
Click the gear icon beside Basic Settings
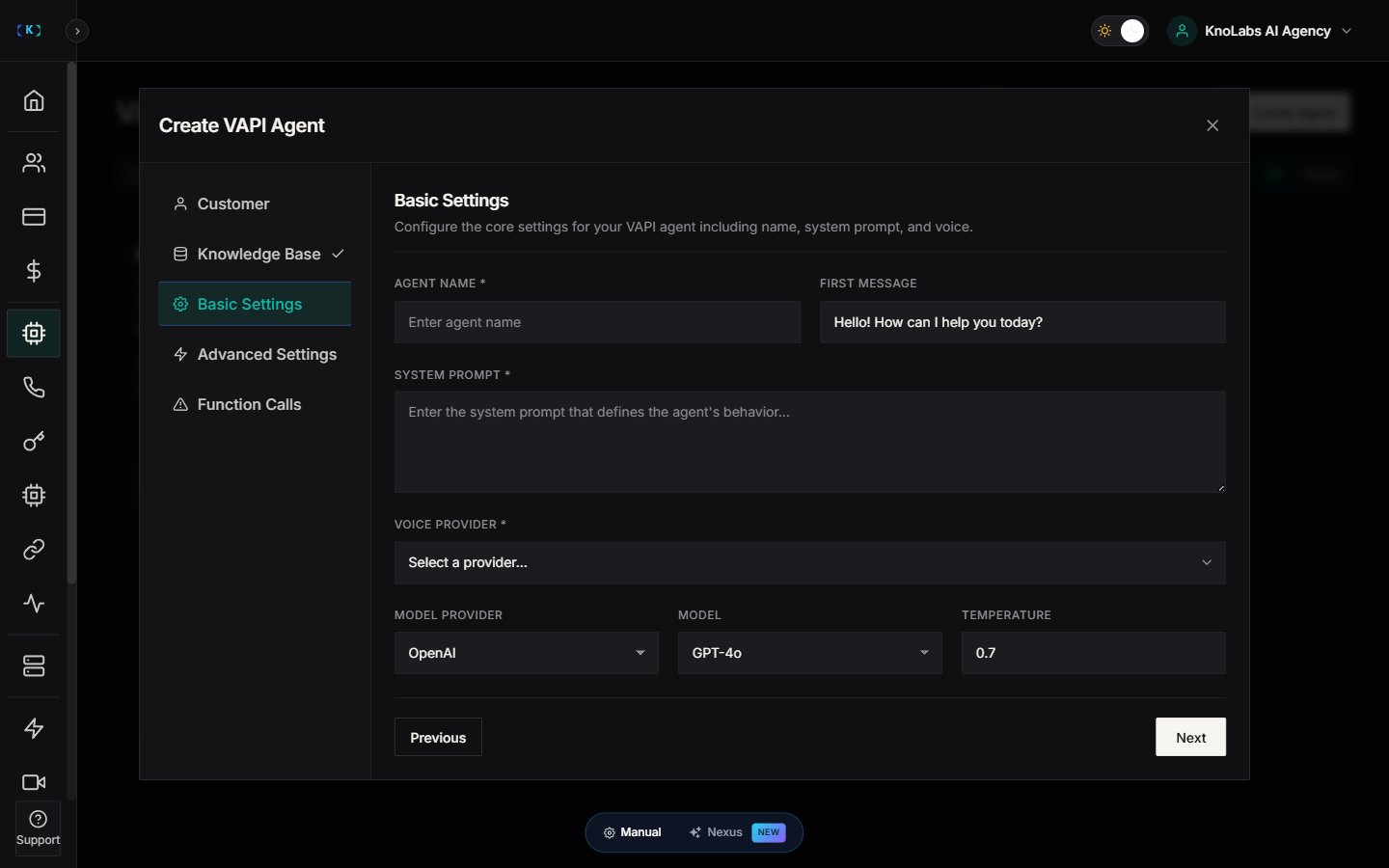[180, 304]
